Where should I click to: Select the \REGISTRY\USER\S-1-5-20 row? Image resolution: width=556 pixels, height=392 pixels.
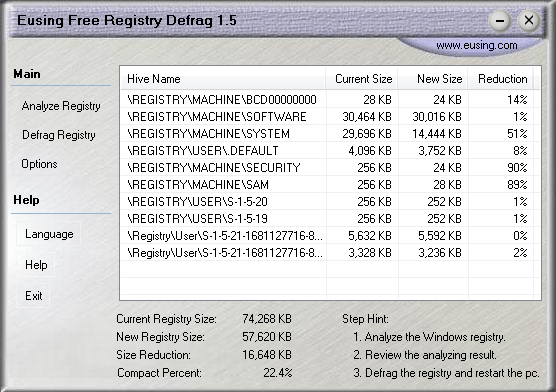(327, 201)
